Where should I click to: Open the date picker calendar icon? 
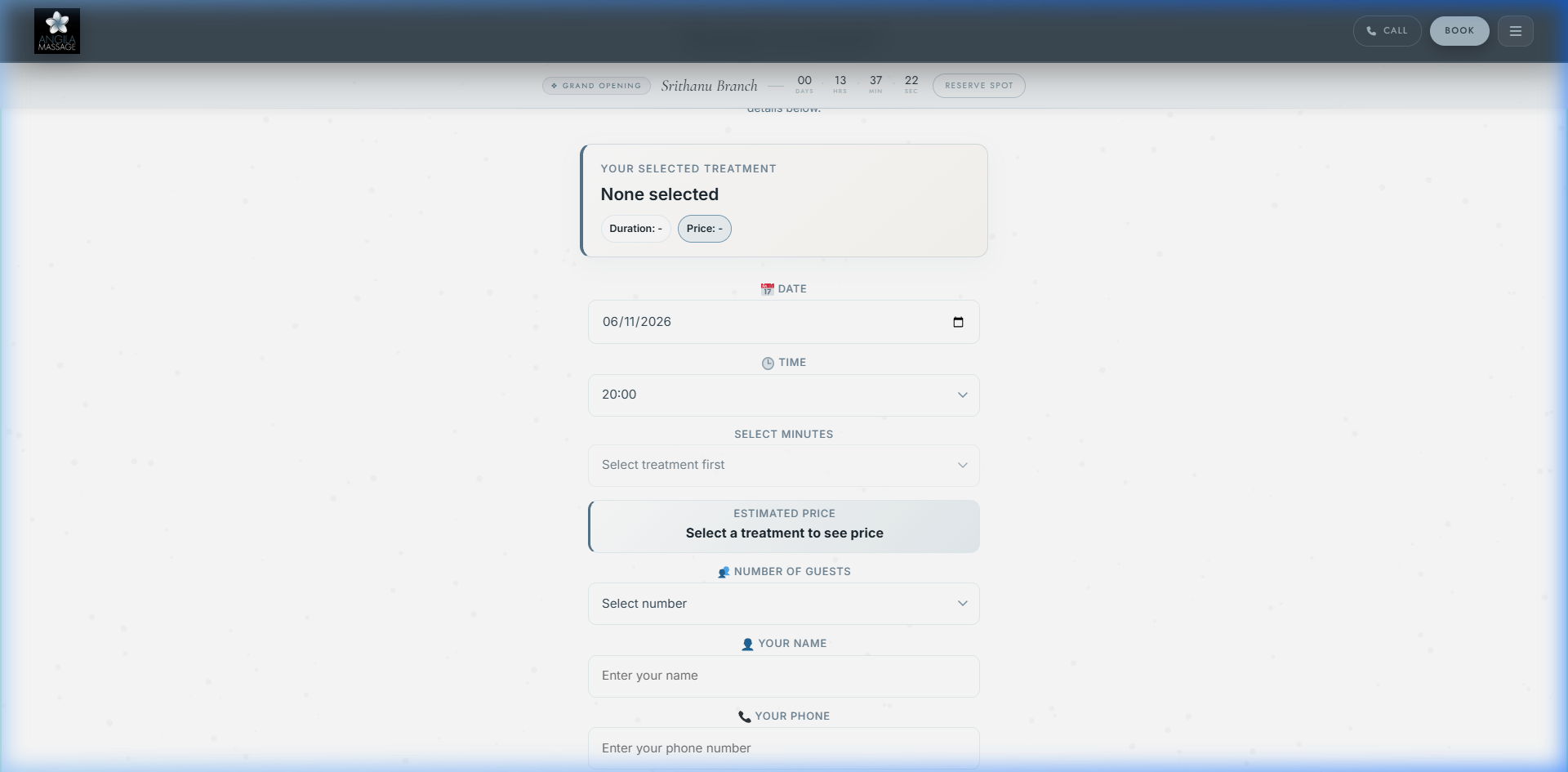click(x=958, y=322)
